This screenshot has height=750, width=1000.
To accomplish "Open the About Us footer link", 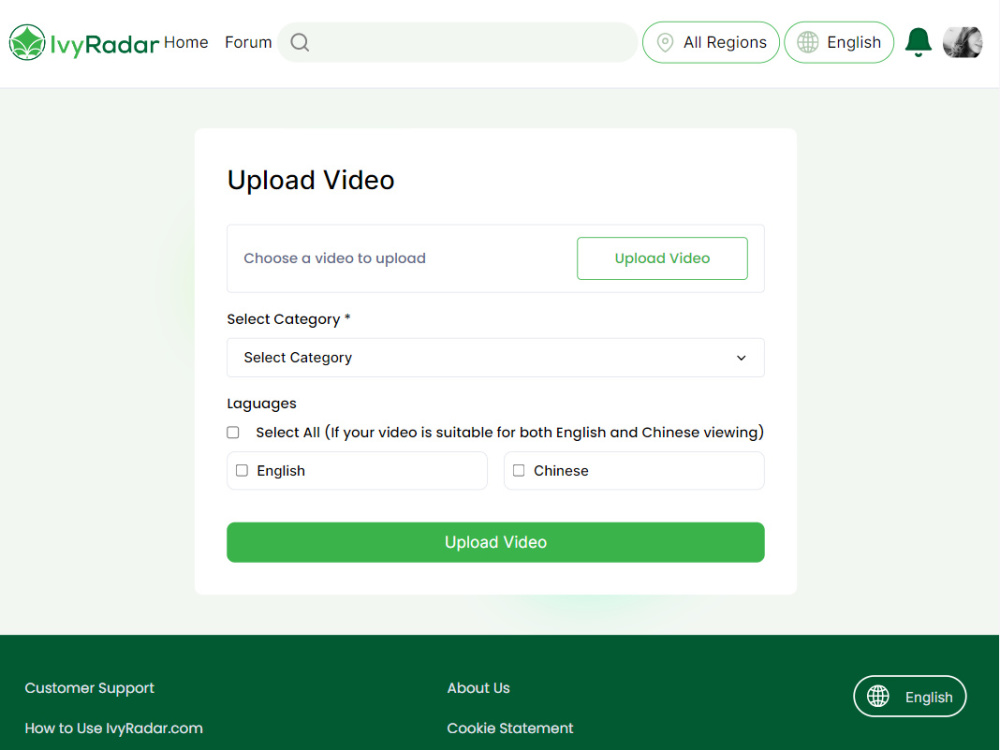I will (478, 688).
